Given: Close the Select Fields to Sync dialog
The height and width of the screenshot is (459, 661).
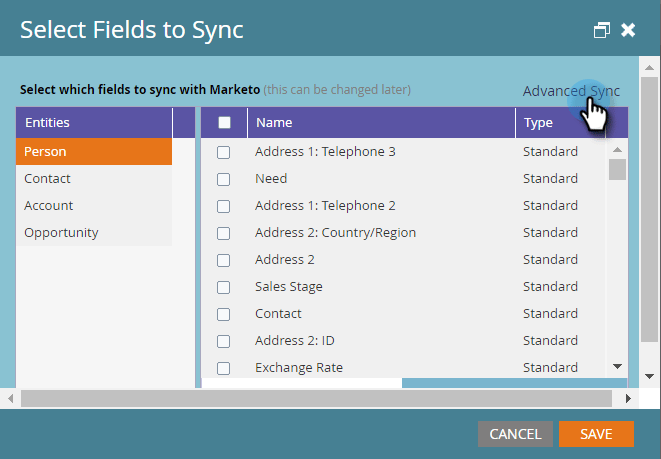Looking at the screenshot, I should click(x=628, y=30).
